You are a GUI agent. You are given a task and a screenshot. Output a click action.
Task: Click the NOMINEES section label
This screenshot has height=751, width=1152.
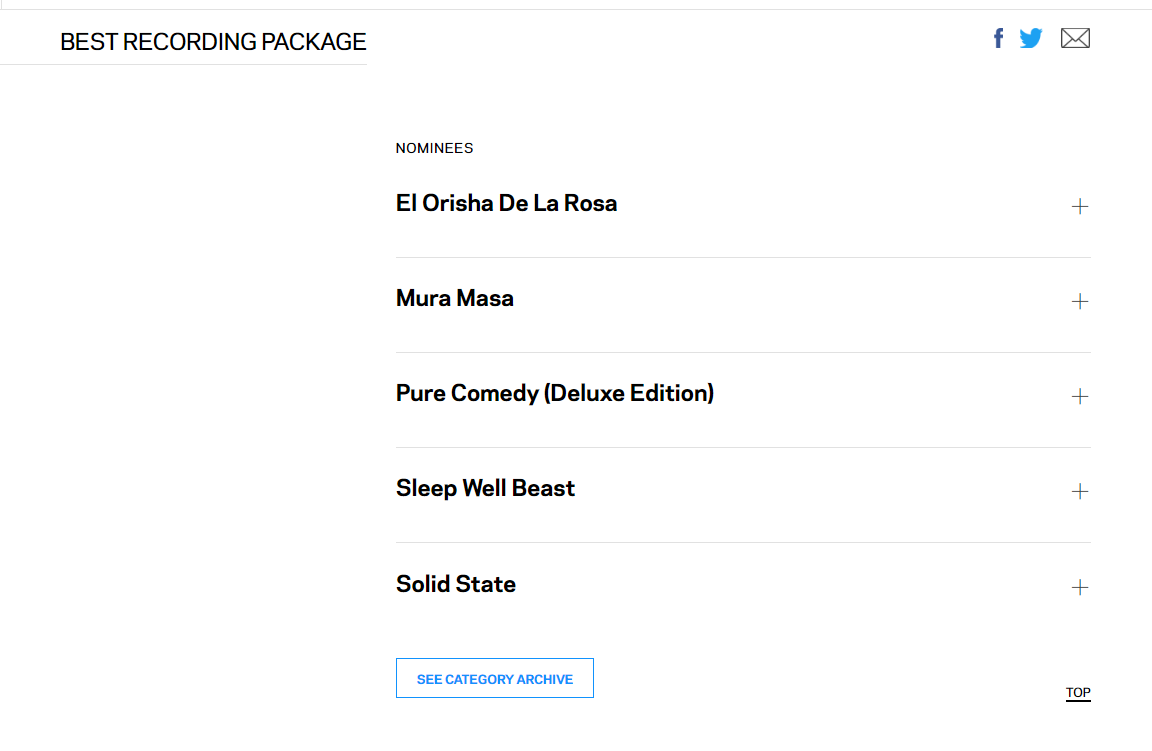point(434,149)
